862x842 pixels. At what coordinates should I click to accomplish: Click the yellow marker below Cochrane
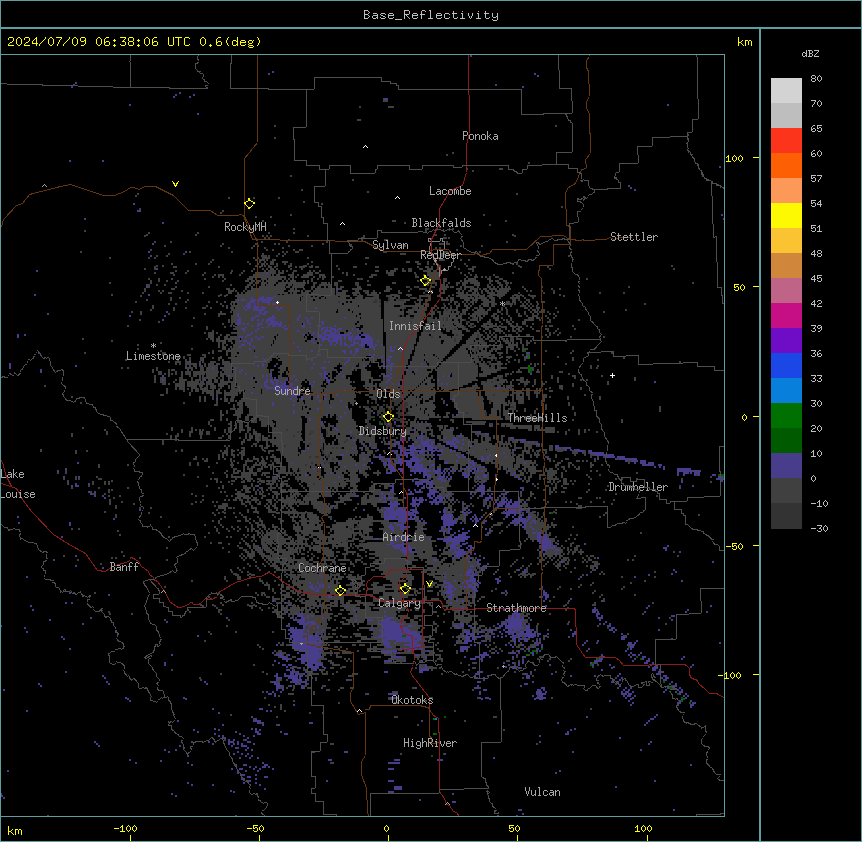pos(340,591)
